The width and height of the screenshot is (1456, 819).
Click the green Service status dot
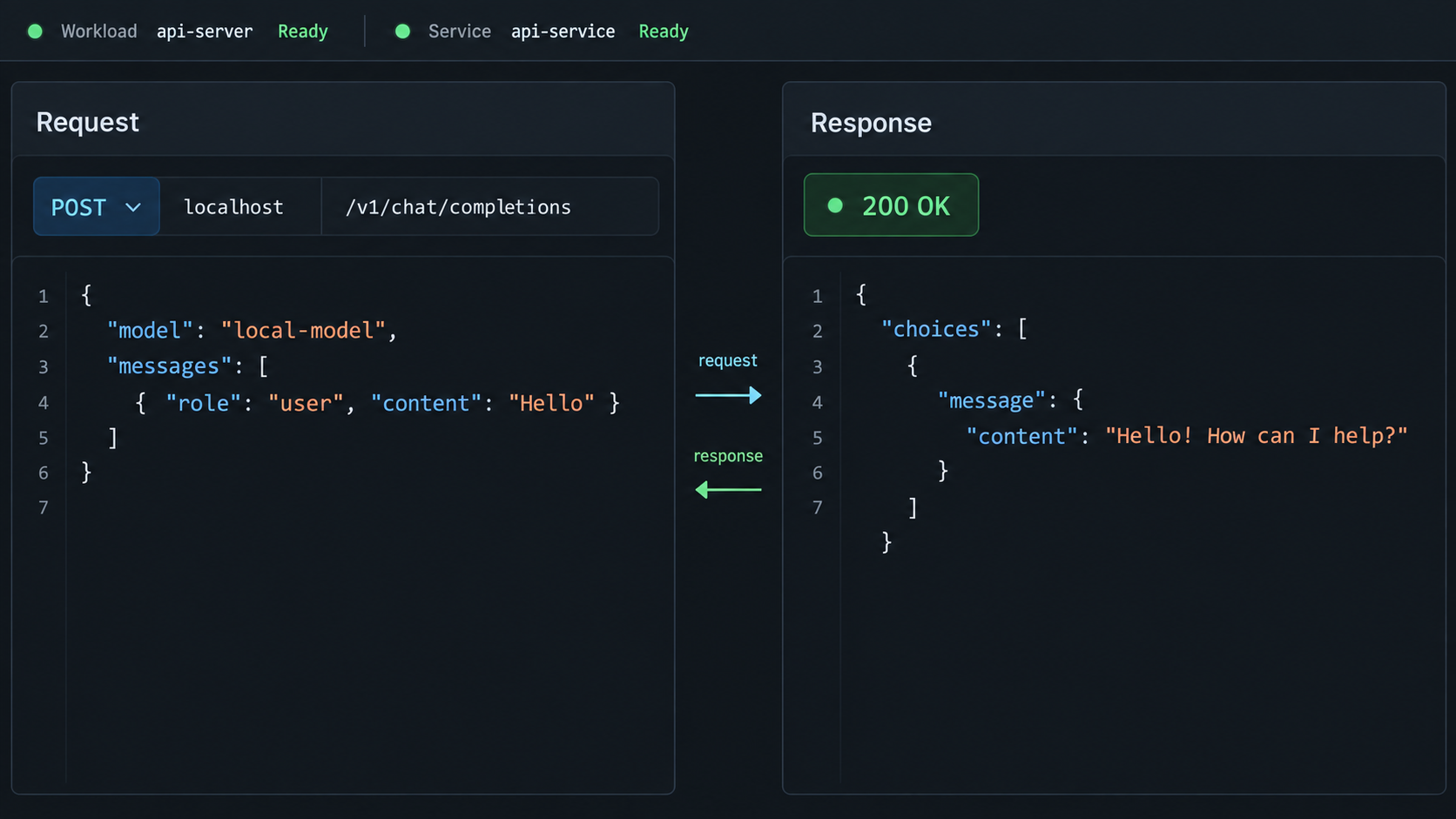click(x=402, y=31)
